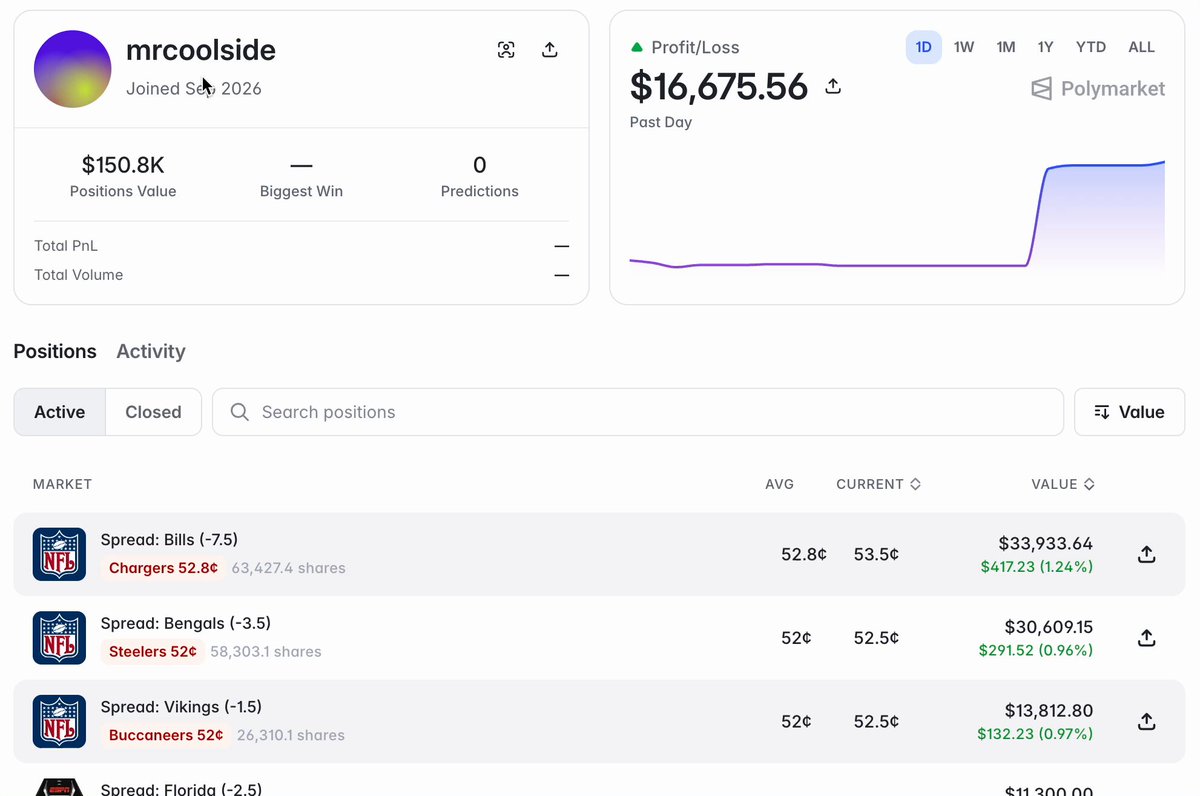This screenshot has width=1200, height=796.
Task: Click the NFL logo for Bengals spread
Action: [x=59, y=638]
